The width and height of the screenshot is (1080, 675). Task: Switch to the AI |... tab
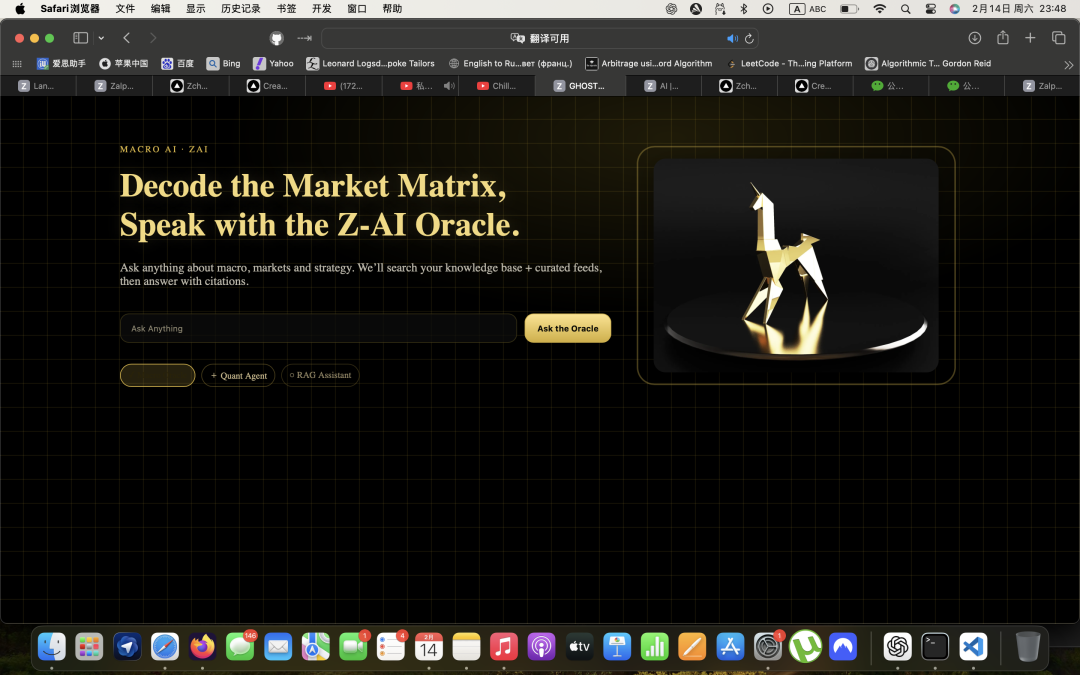pyautogui.click(x=663, y=86)
